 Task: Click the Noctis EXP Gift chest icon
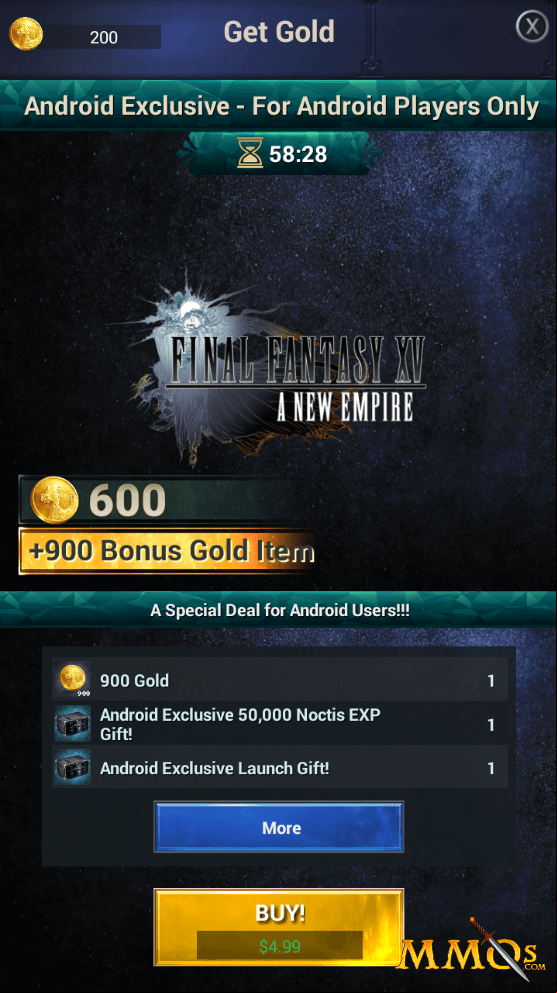coord(72,724)
